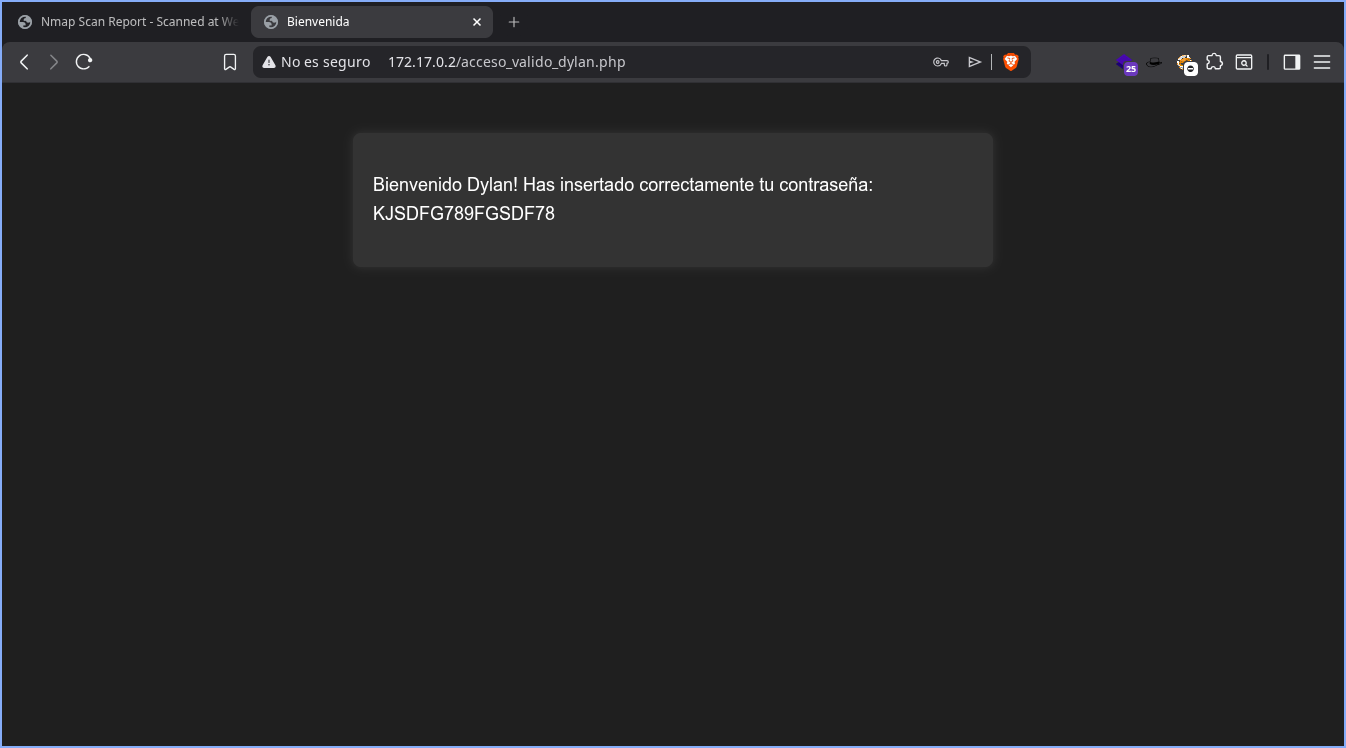Image resolution: width=1346 pixels, height=748 pixels.
Task: Toggle the browser sidebar panel
Action: (1291, 62)
